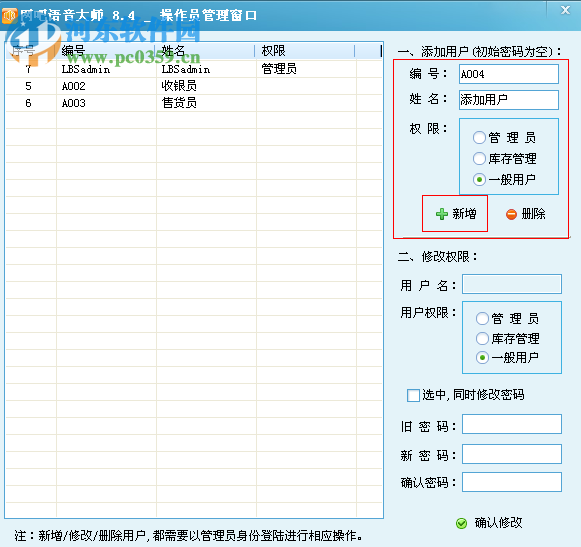Click the 收银员 name cell

tap(206, 86)
